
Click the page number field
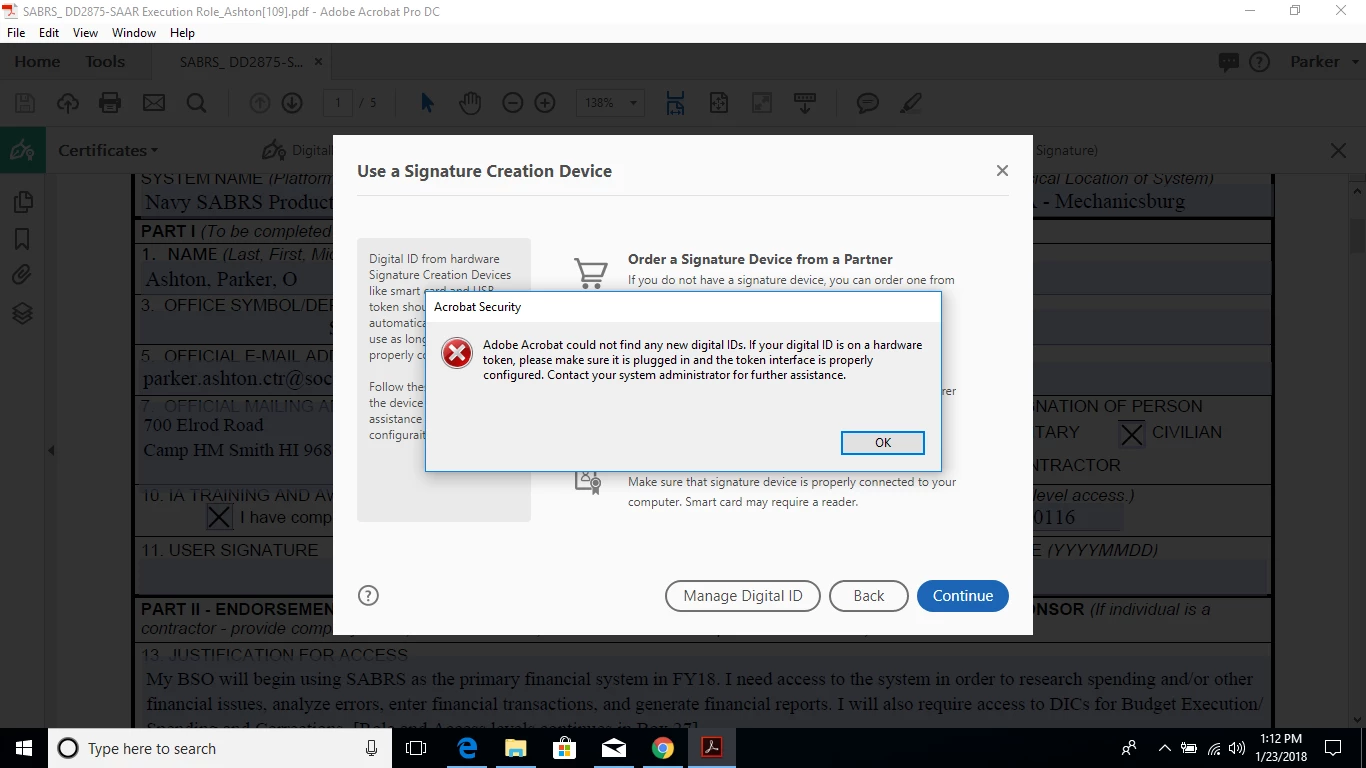338,103
